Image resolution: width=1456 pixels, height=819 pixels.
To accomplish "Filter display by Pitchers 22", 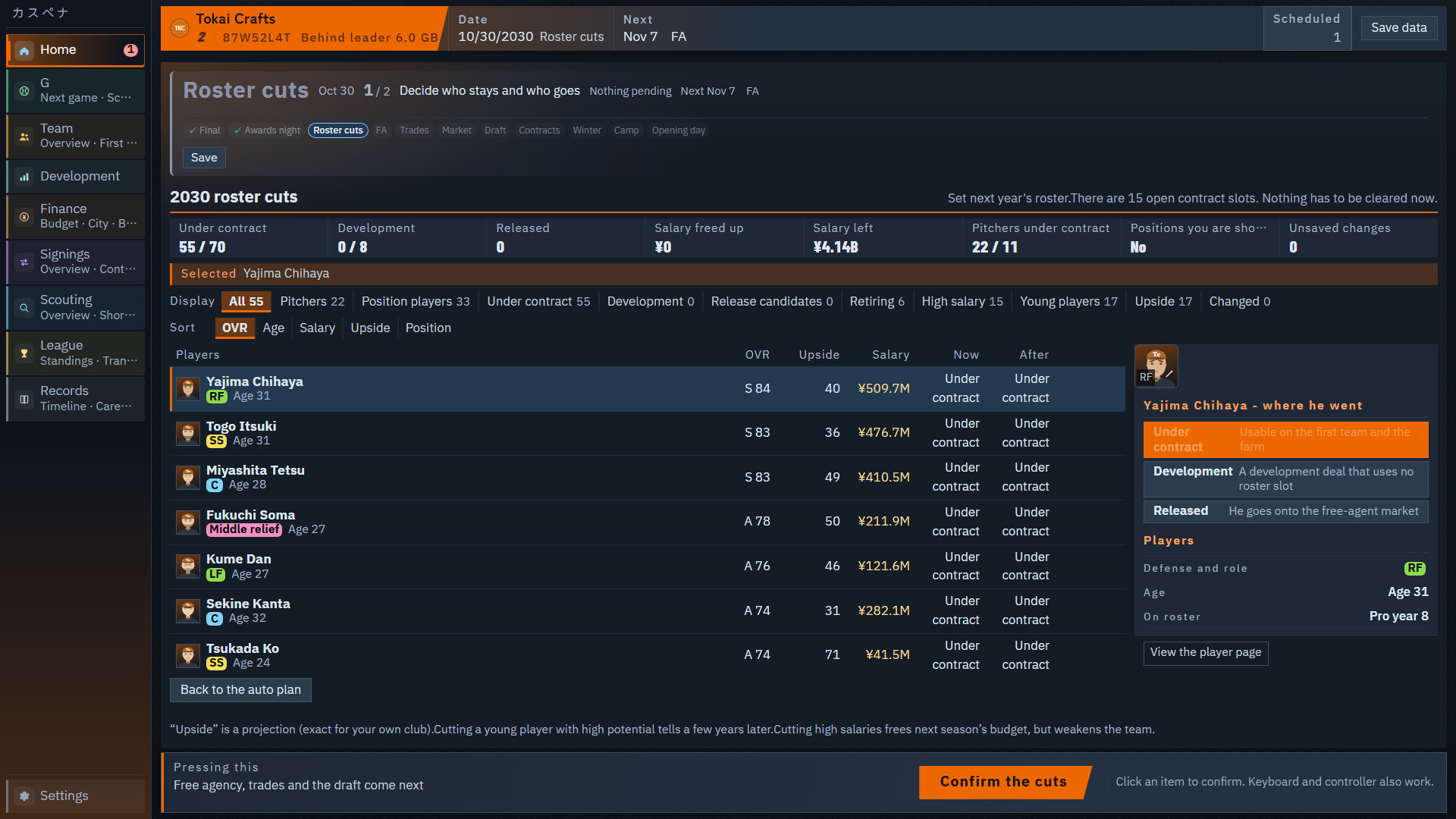I will tap(312, 302).
